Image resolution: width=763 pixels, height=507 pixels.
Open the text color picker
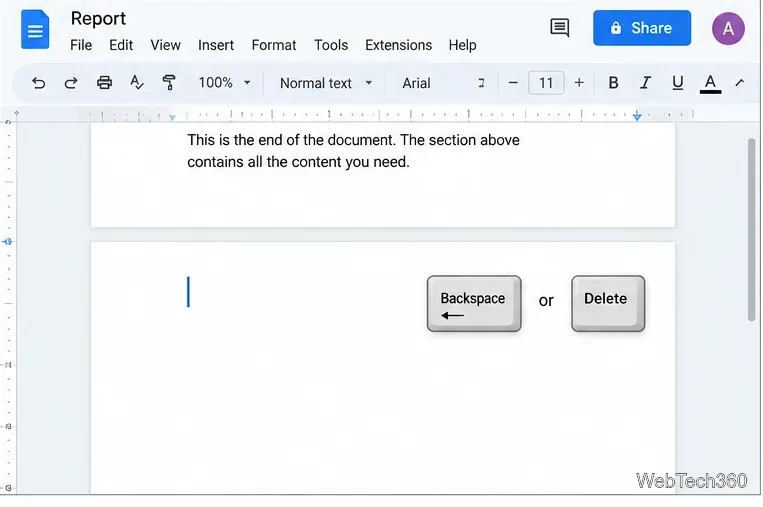click(x=710, y=83)
